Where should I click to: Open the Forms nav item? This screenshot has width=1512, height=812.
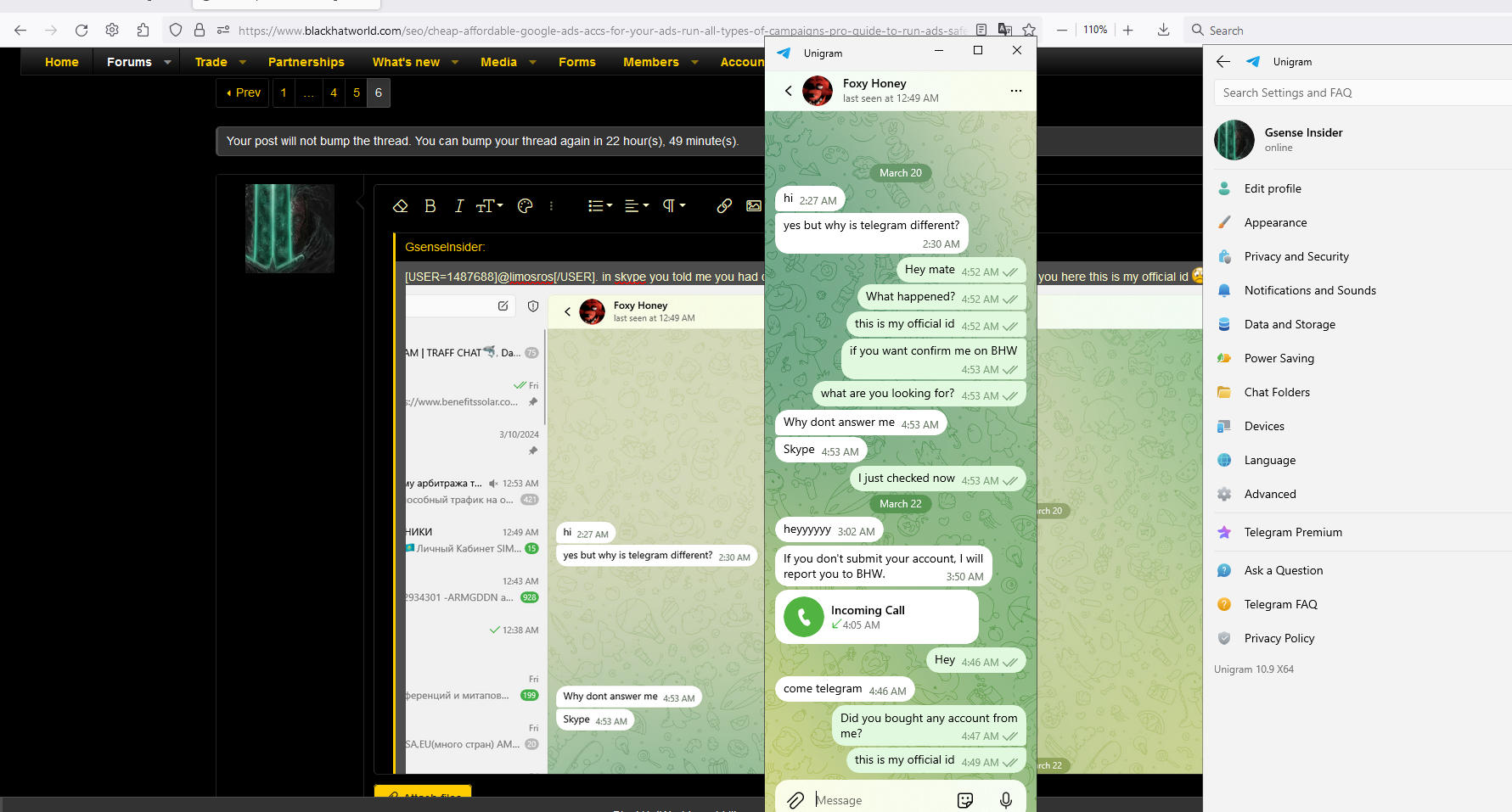click(577, 62)
